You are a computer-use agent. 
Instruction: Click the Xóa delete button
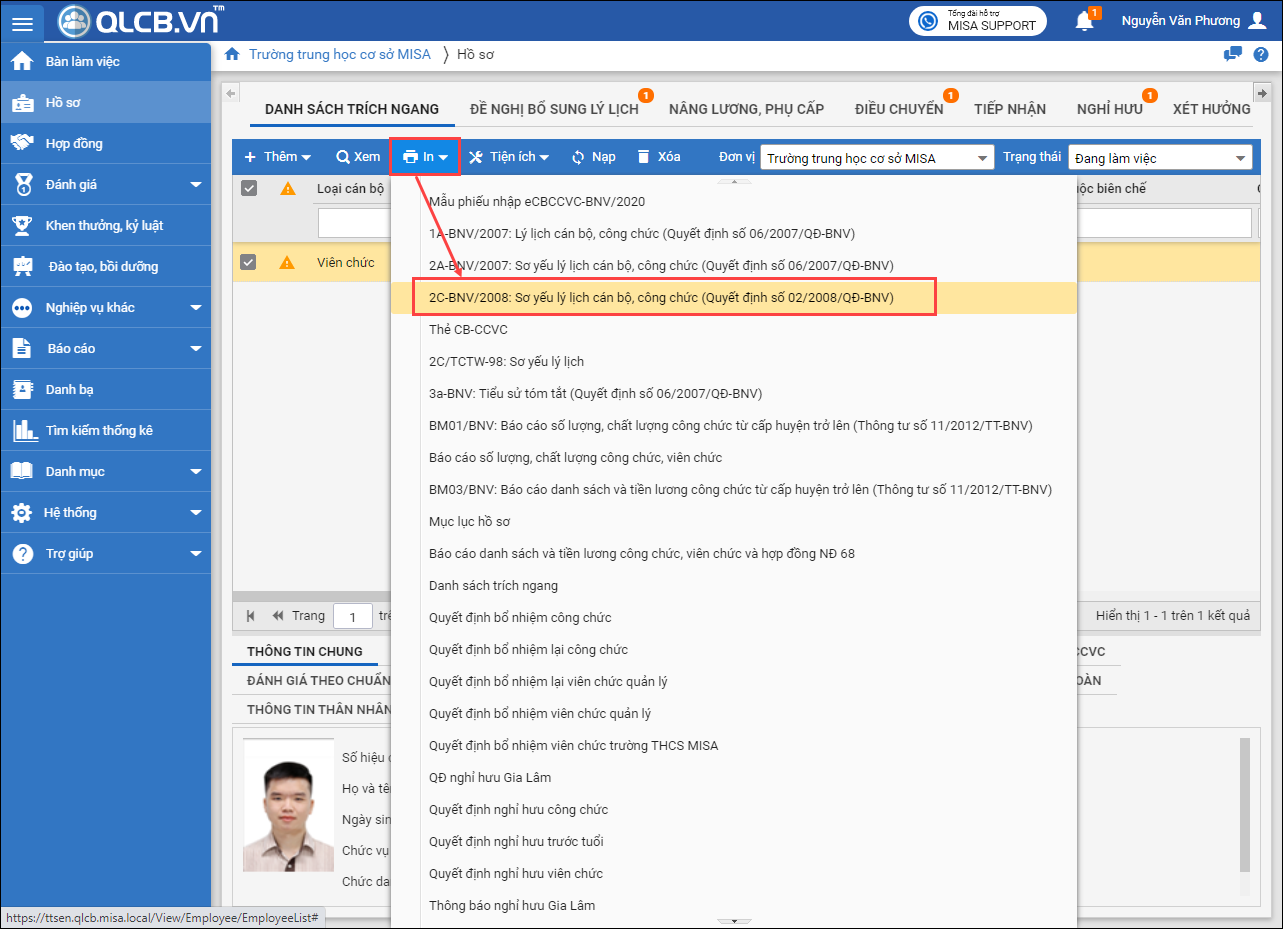(x=659, y=157)
